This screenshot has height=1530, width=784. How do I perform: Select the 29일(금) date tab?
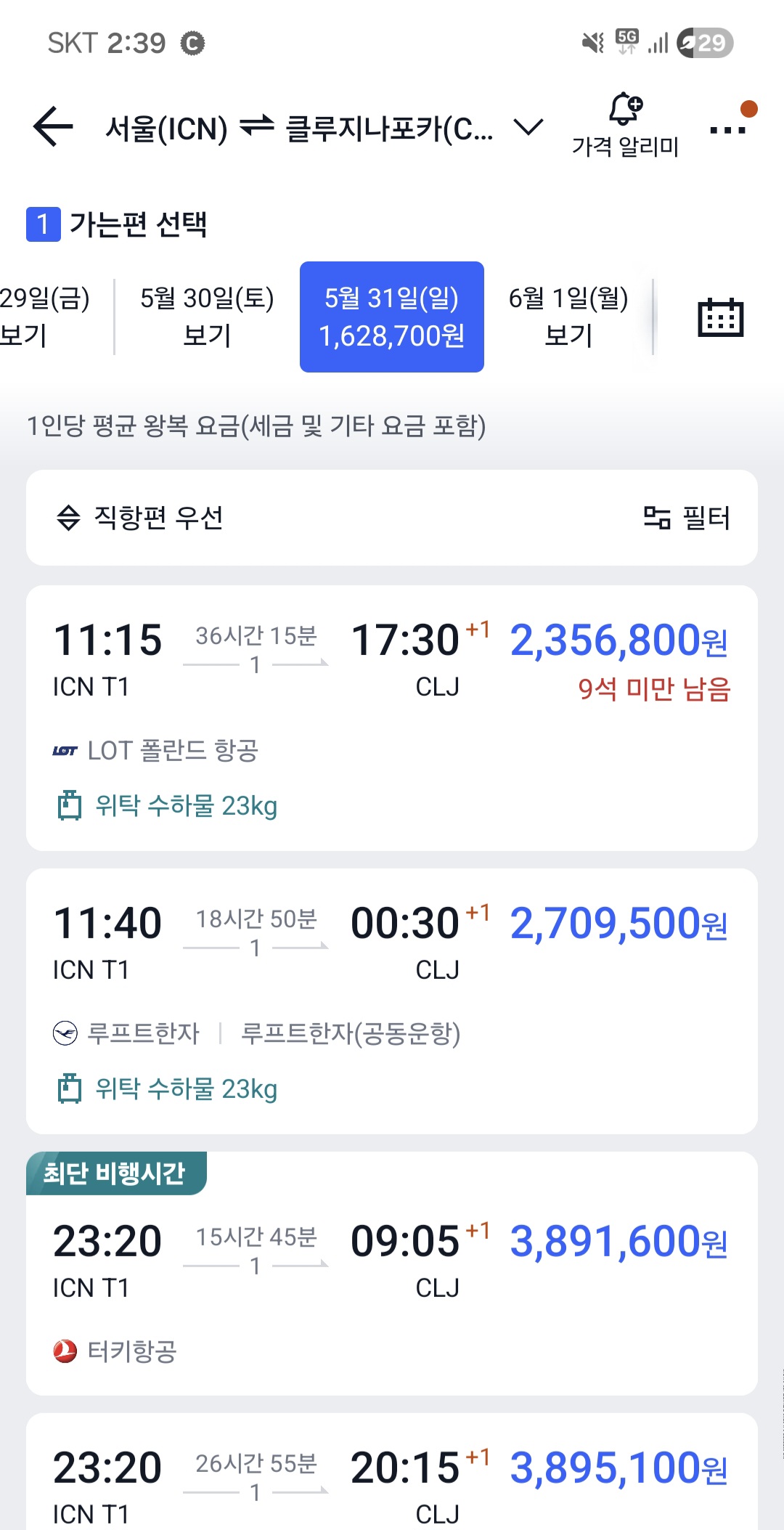(x=44, y=317)
